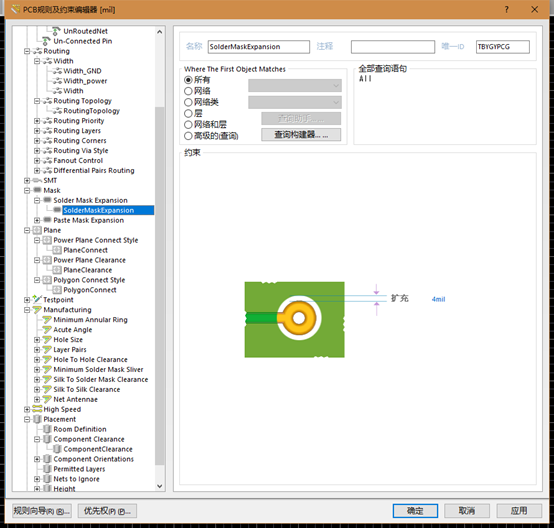Image resolution: width=554 pixels, height=528 pixels.
Task: Click the Net Antennae rule icon
Action: pos(47,399)
